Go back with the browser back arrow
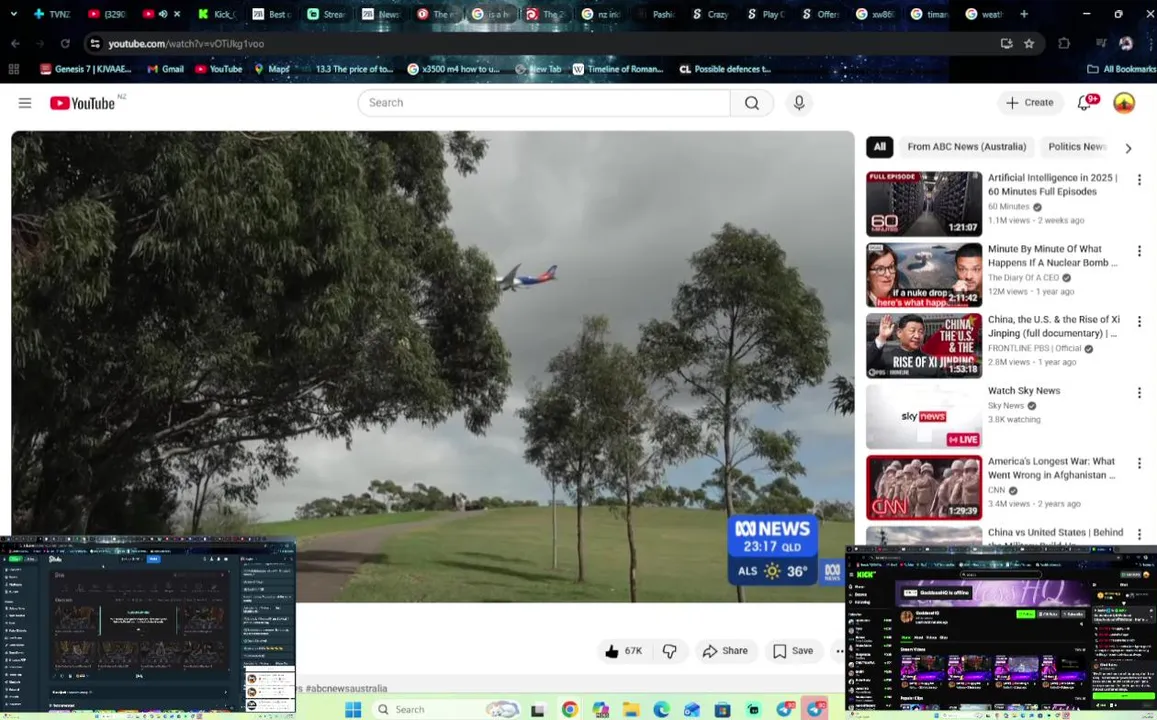The height and width of the screenshot is (720, 1157). click(x=15, y=44)
